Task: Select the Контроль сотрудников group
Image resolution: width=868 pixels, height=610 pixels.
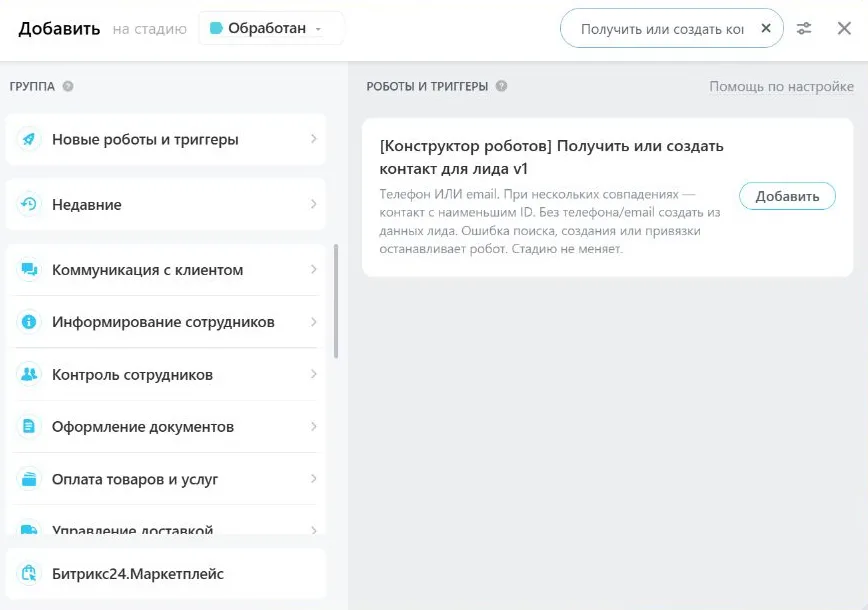Action: [x=166, y=374]
